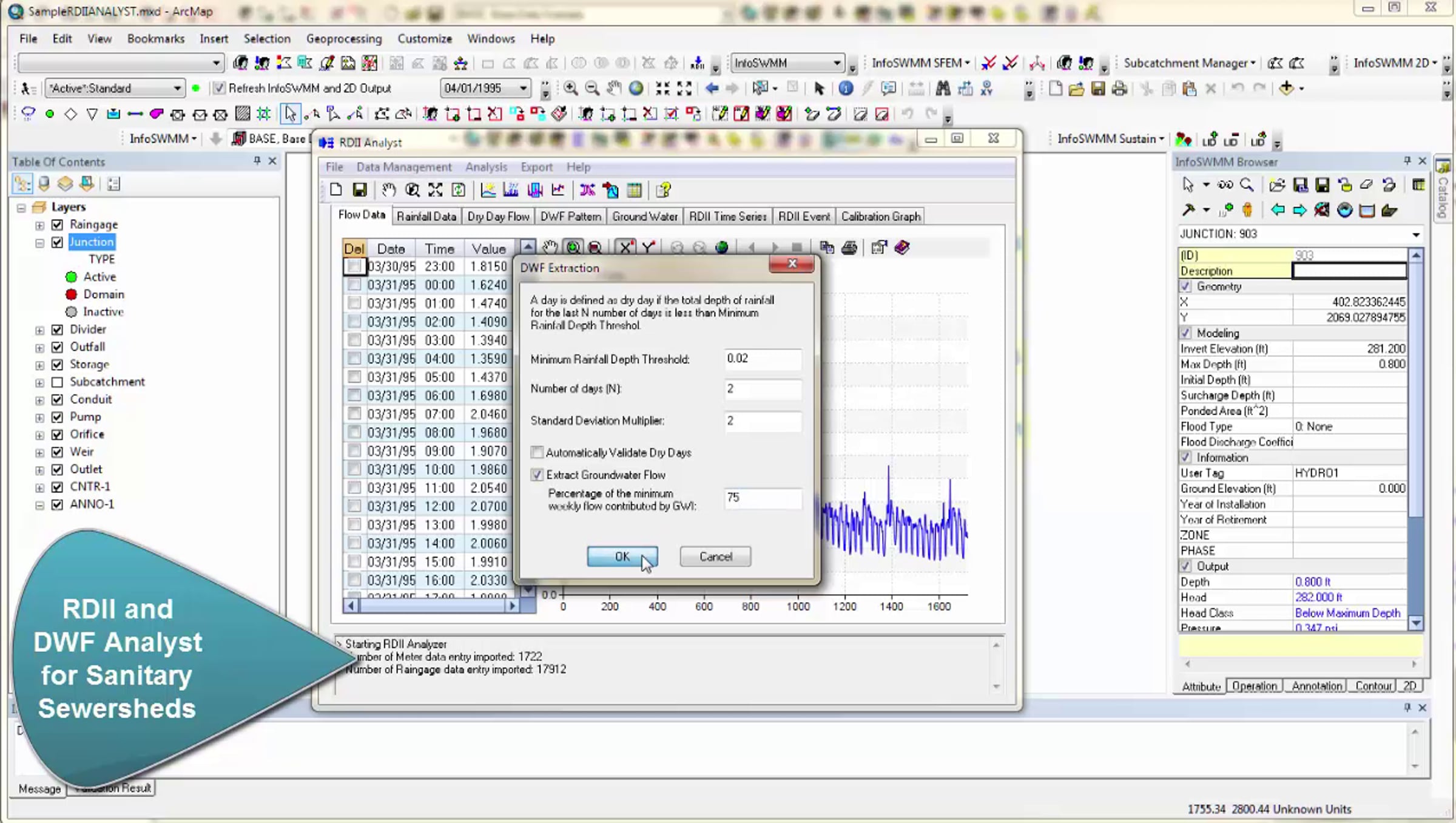1456x823 pixels.
Task: Pin the Table Of Contents panel
Action: 257,161
